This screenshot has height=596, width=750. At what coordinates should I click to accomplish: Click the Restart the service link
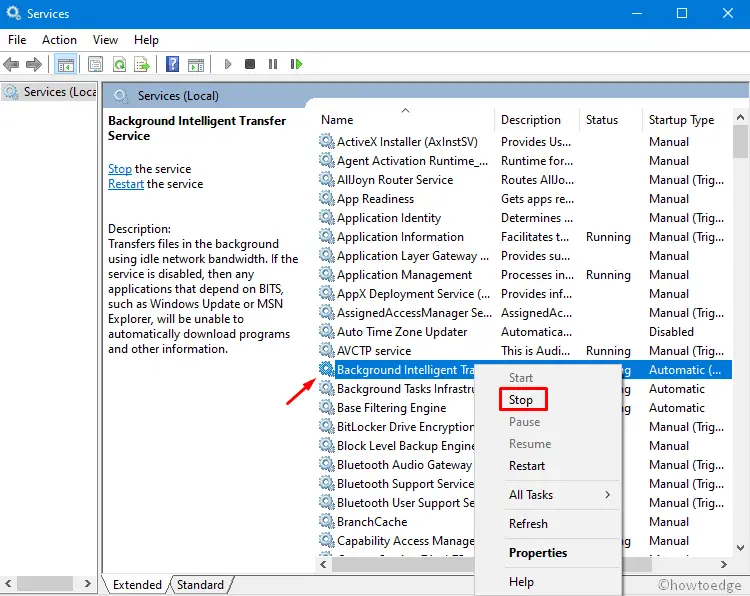point(126,184)
